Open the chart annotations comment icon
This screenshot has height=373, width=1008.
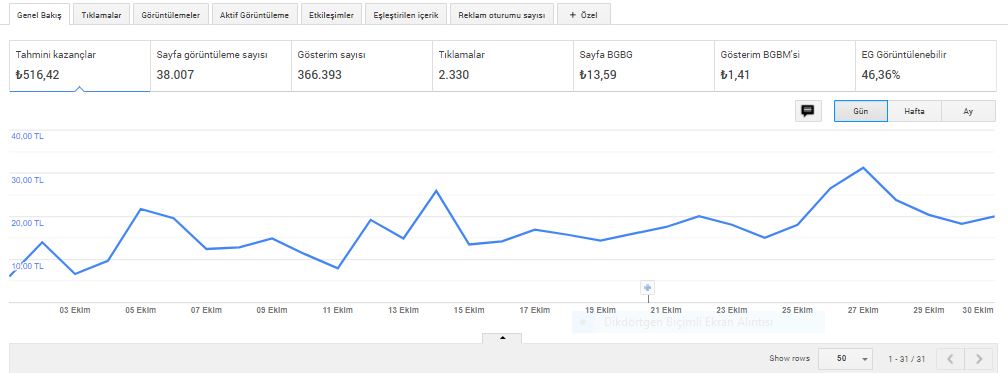(808, 111)
